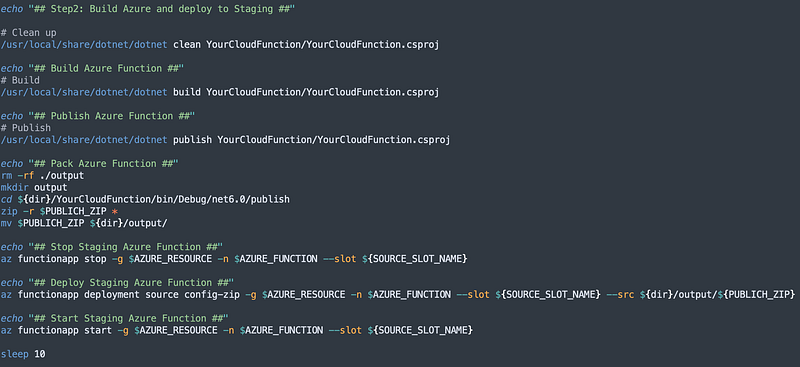
Task: Click the 'Pack Azure Function' echo string
Action: click(104, 164)
